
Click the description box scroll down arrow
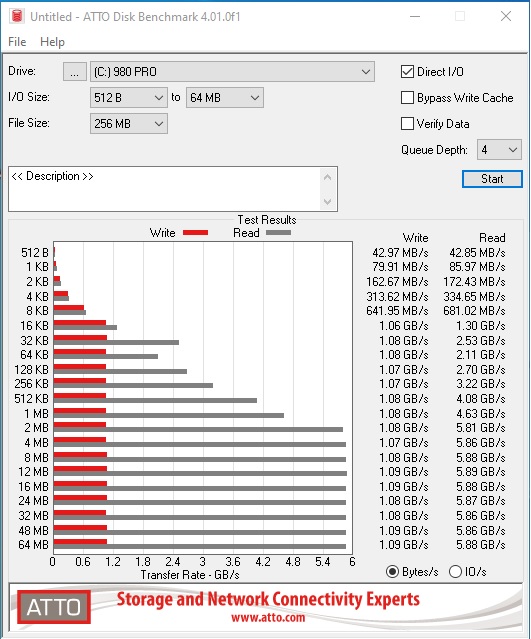tap(327, 201)
